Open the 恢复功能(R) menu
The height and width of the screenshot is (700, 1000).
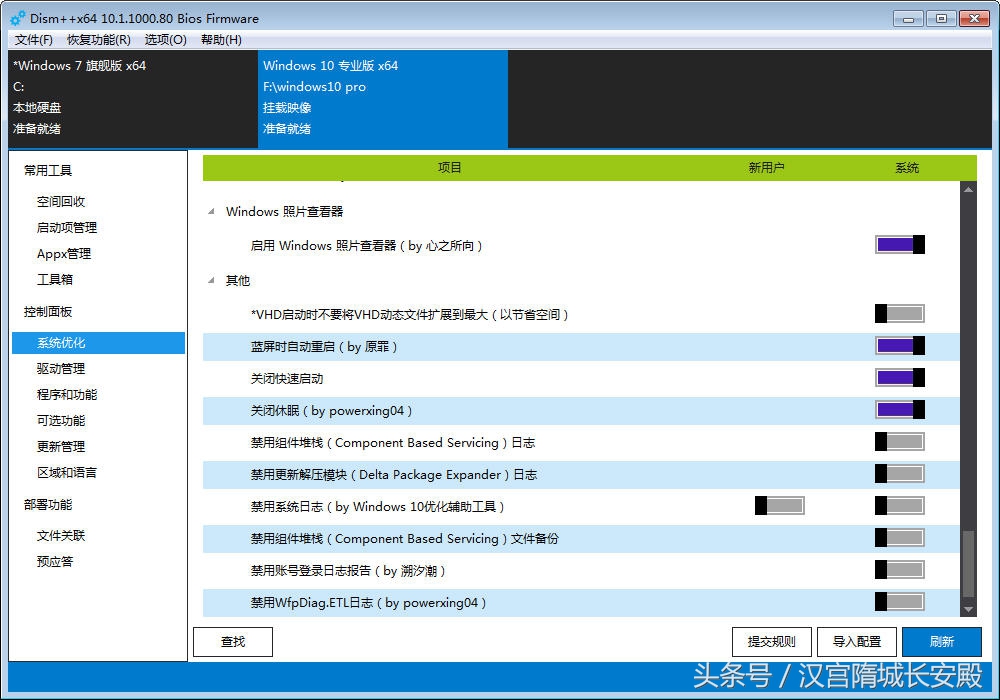(x=99, y=40)
